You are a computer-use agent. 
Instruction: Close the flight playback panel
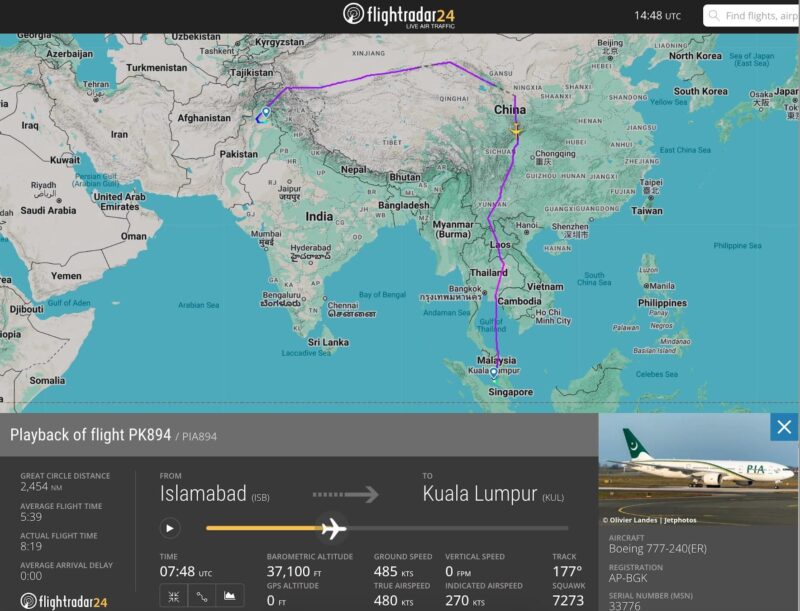(784, 427)
